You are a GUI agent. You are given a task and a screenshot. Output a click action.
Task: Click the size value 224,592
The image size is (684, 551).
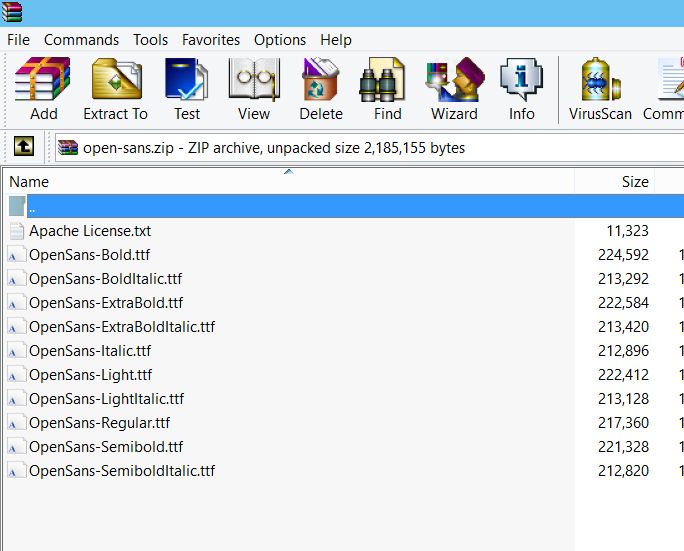(x=623, y=255)
